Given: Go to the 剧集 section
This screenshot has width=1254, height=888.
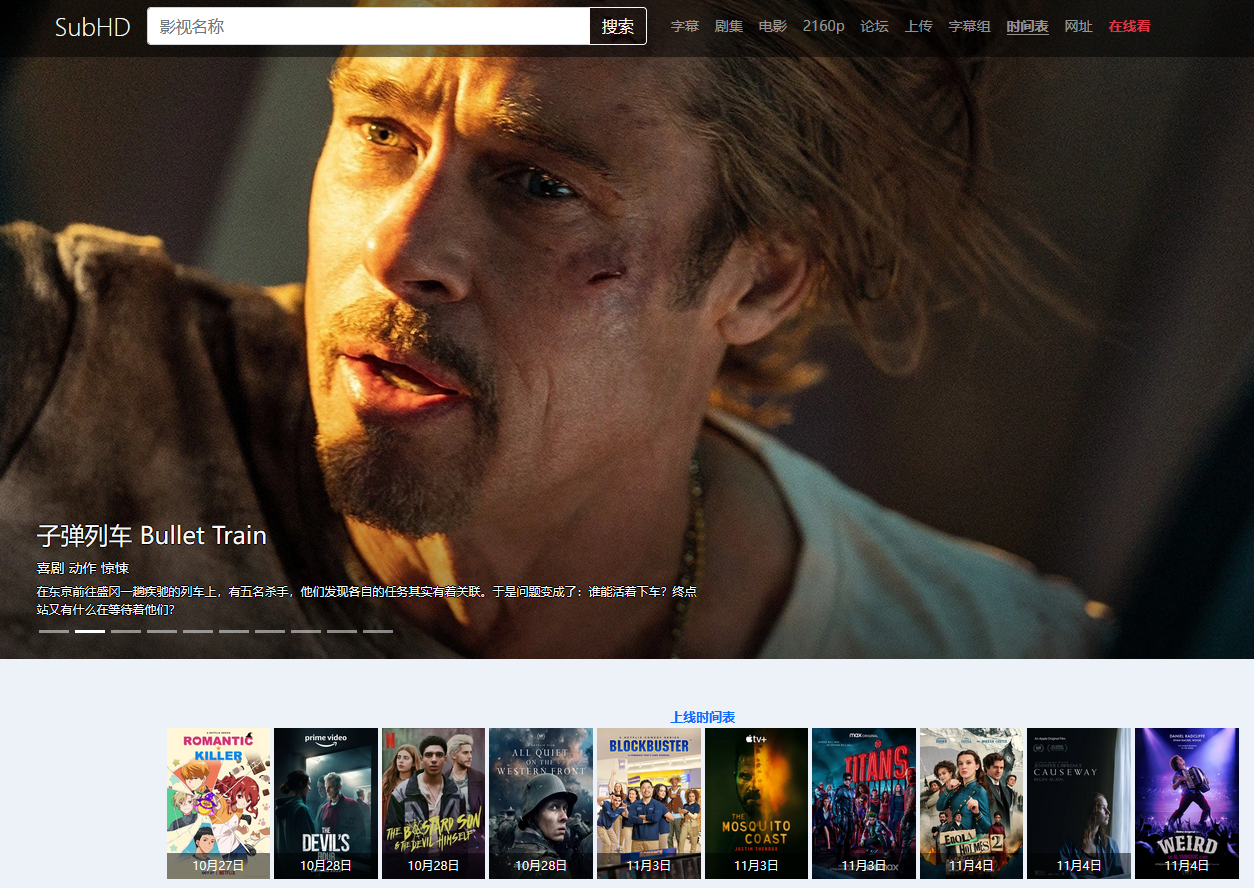Looking at the screenshot, I should 729,26.
